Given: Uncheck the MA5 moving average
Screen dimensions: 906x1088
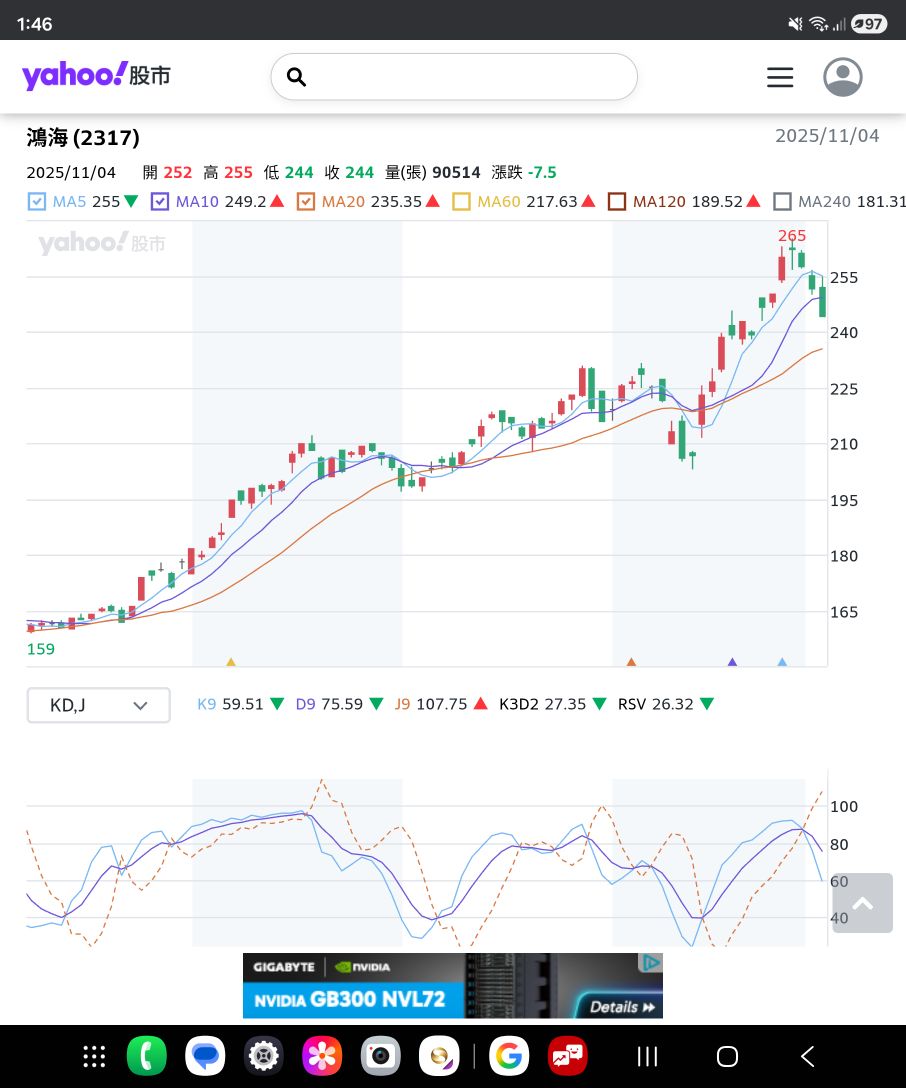Looking at the screenshot, I should click(37, 202).
